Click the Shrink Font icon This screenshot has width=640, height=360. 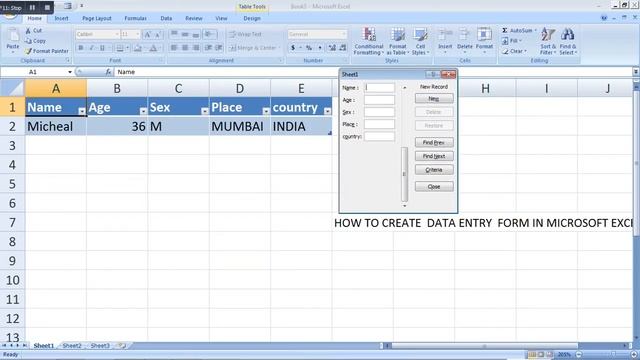[158, 34]
